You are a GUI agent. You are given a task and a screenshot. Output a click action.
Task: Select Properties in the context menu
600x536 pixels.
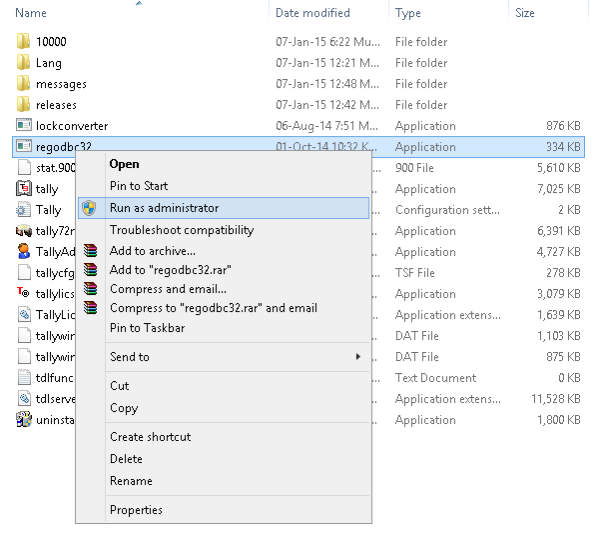click(x=136, y=510)
